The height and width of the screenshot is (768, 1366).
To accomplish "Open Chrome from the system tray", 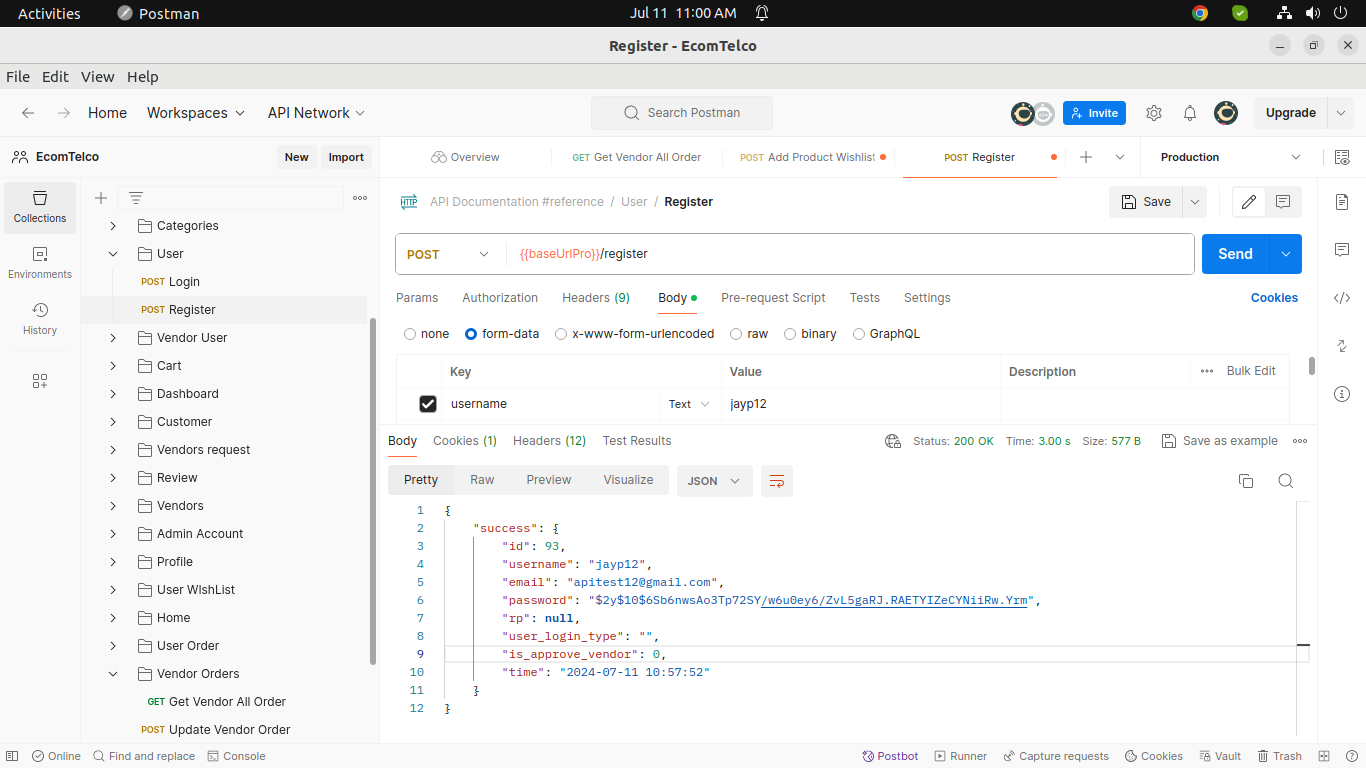I will pos(1200,13).
